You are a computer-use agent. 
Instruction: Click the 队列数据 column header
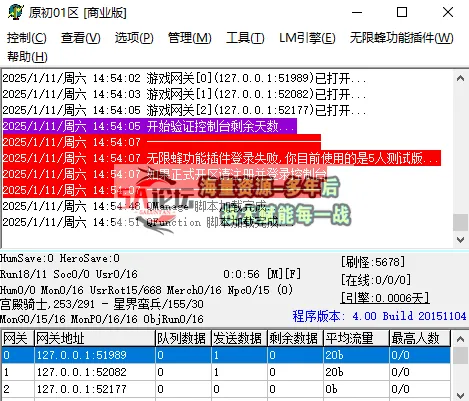click(183, 338)
